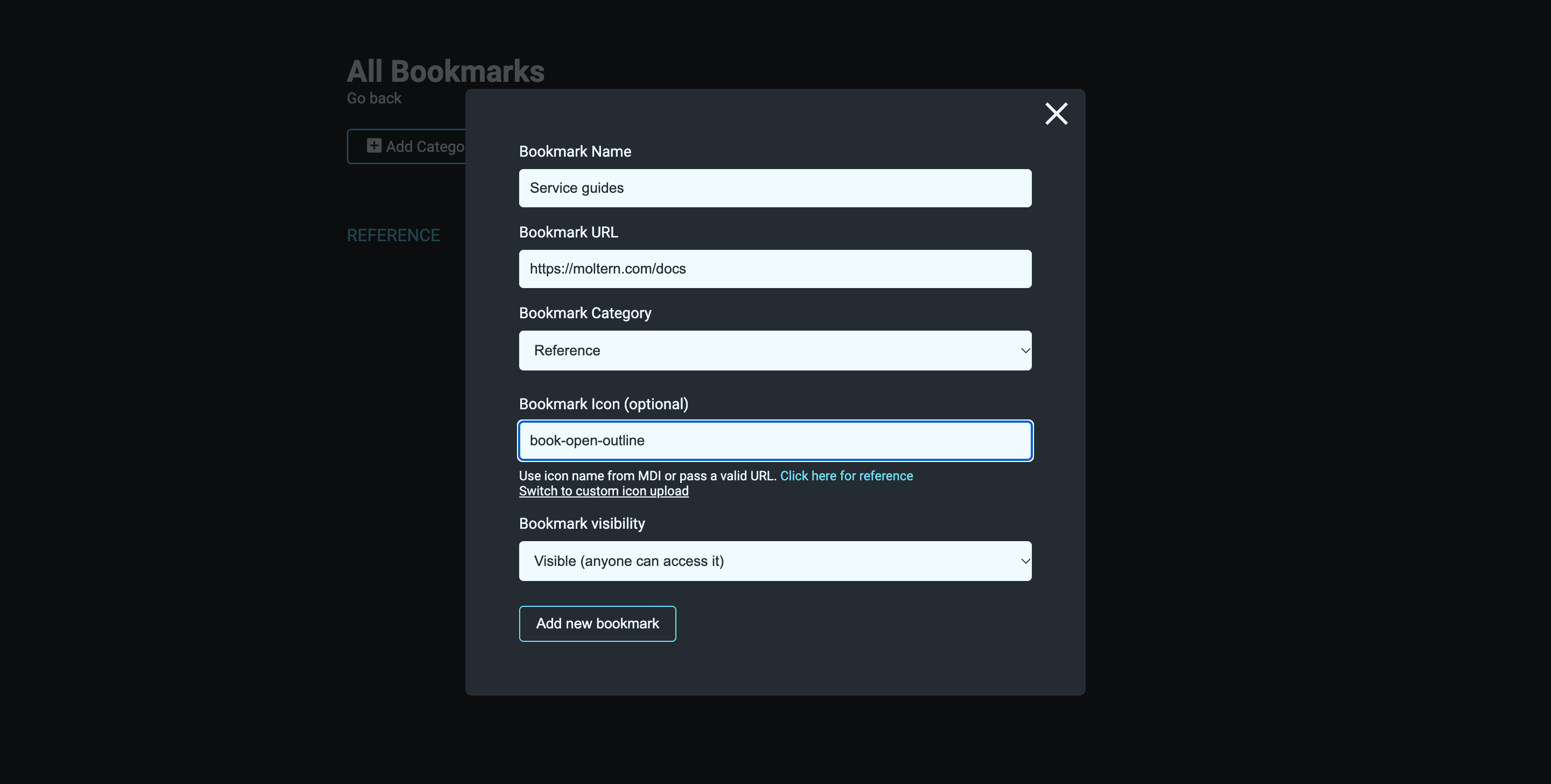Close the bookmark dialog with the X
Viewport: 1551px width, 784px height.
click(1056, 113)
